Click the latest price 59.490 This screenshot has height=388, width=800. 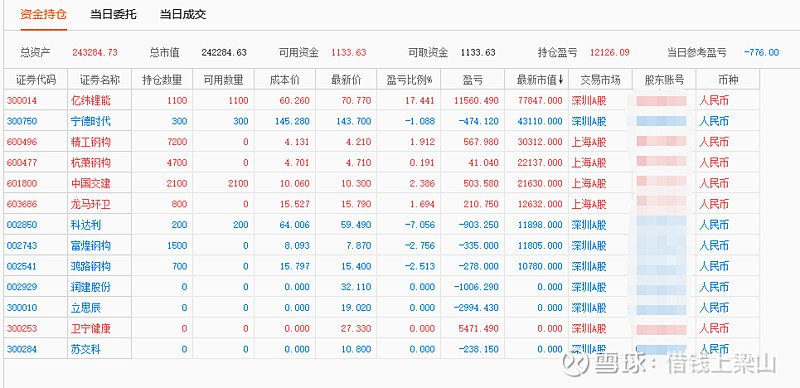tap(356, 225)
